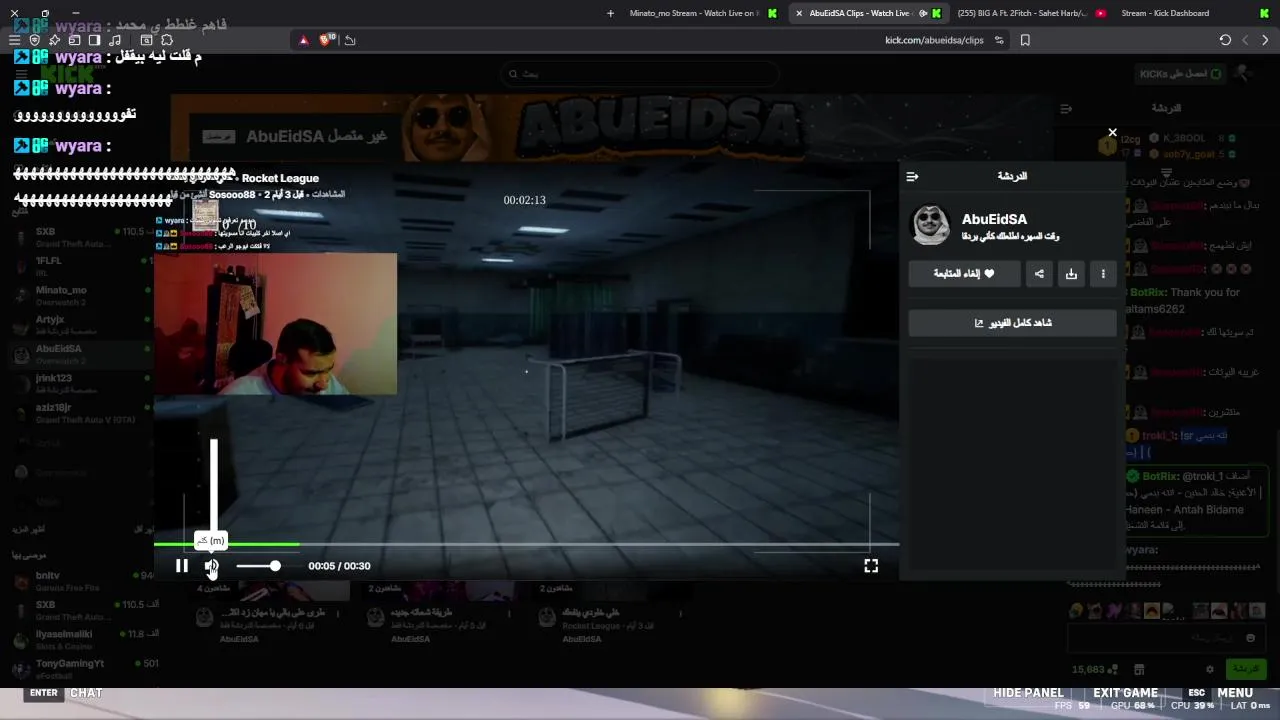Viewport: 1280px width, 720px height.
Task: Seek on the clip progress bar
Action: click(x=526, y=545)
